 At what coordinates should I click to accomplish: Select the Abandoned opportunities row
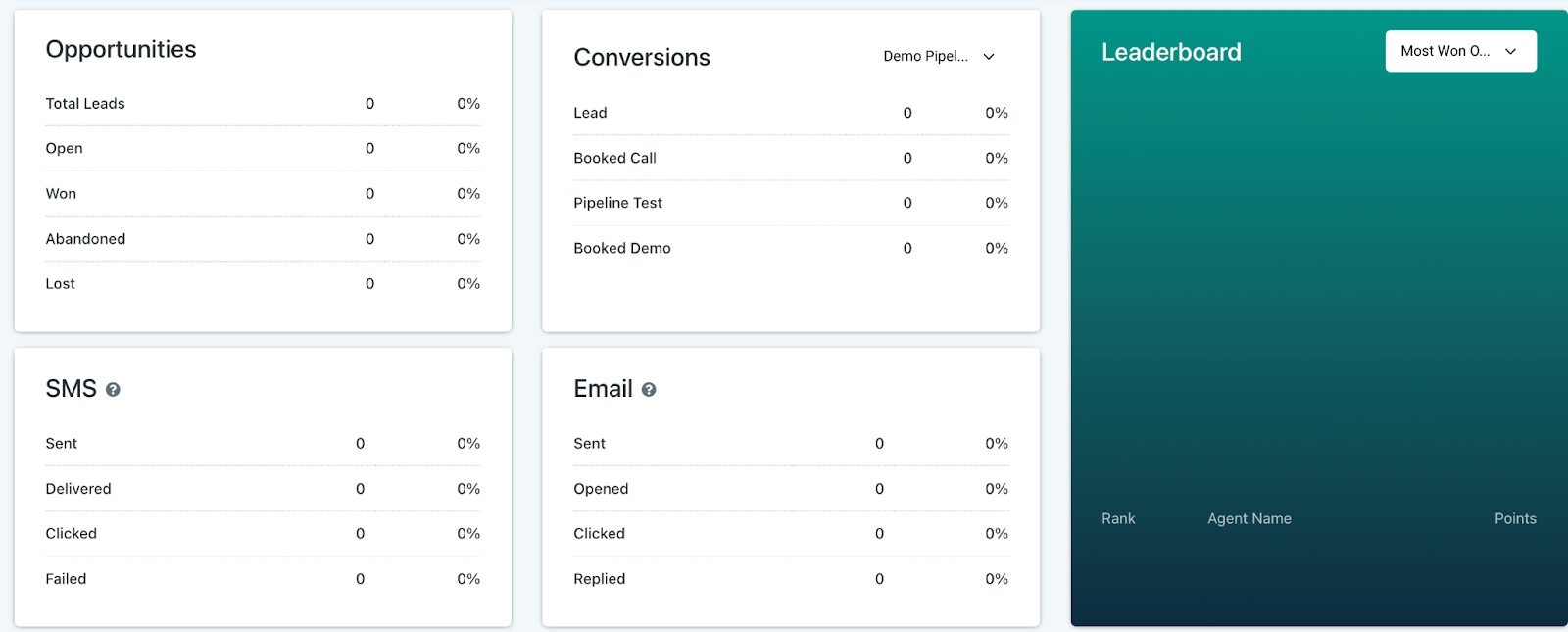point(85,239)
